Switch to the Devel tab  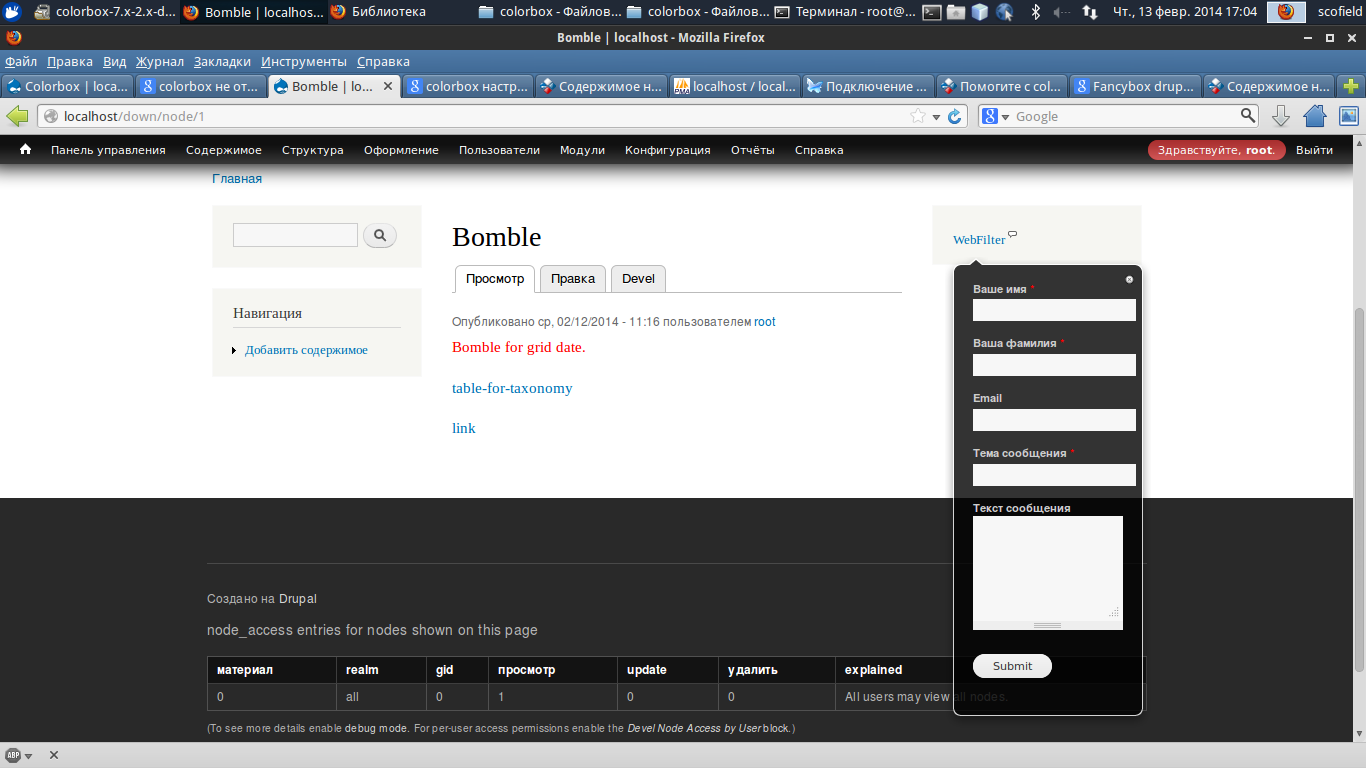[x=638, y=279]
